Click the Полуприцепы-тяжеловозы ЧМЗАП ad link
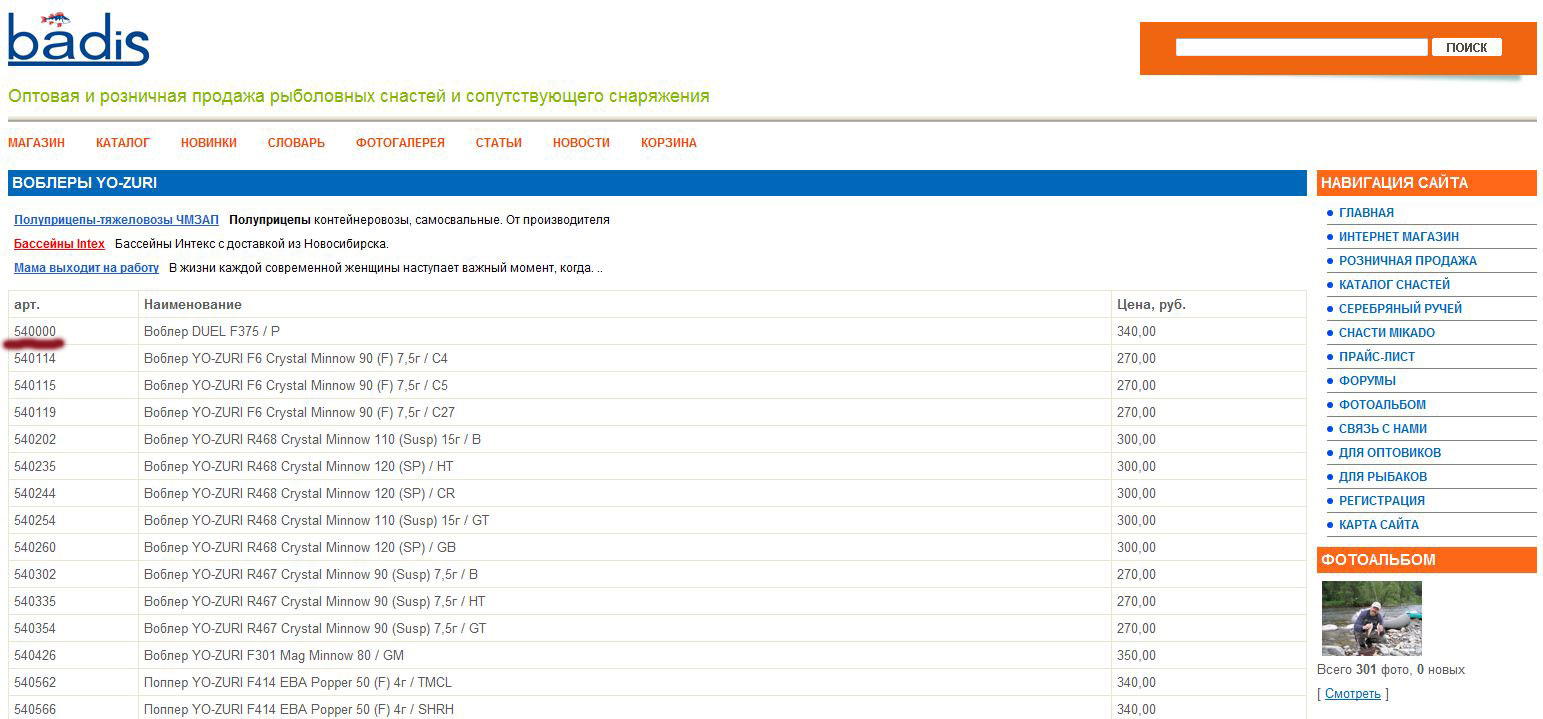 tap(116, 220)
